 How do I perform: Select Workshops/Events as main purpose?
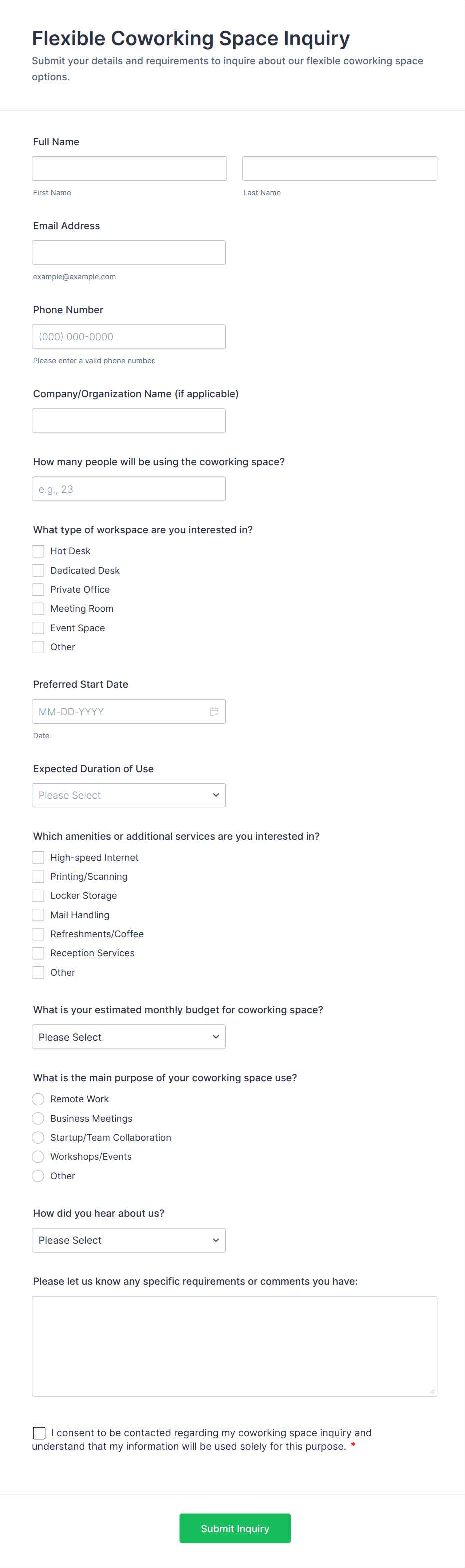tap(38, 1156)
